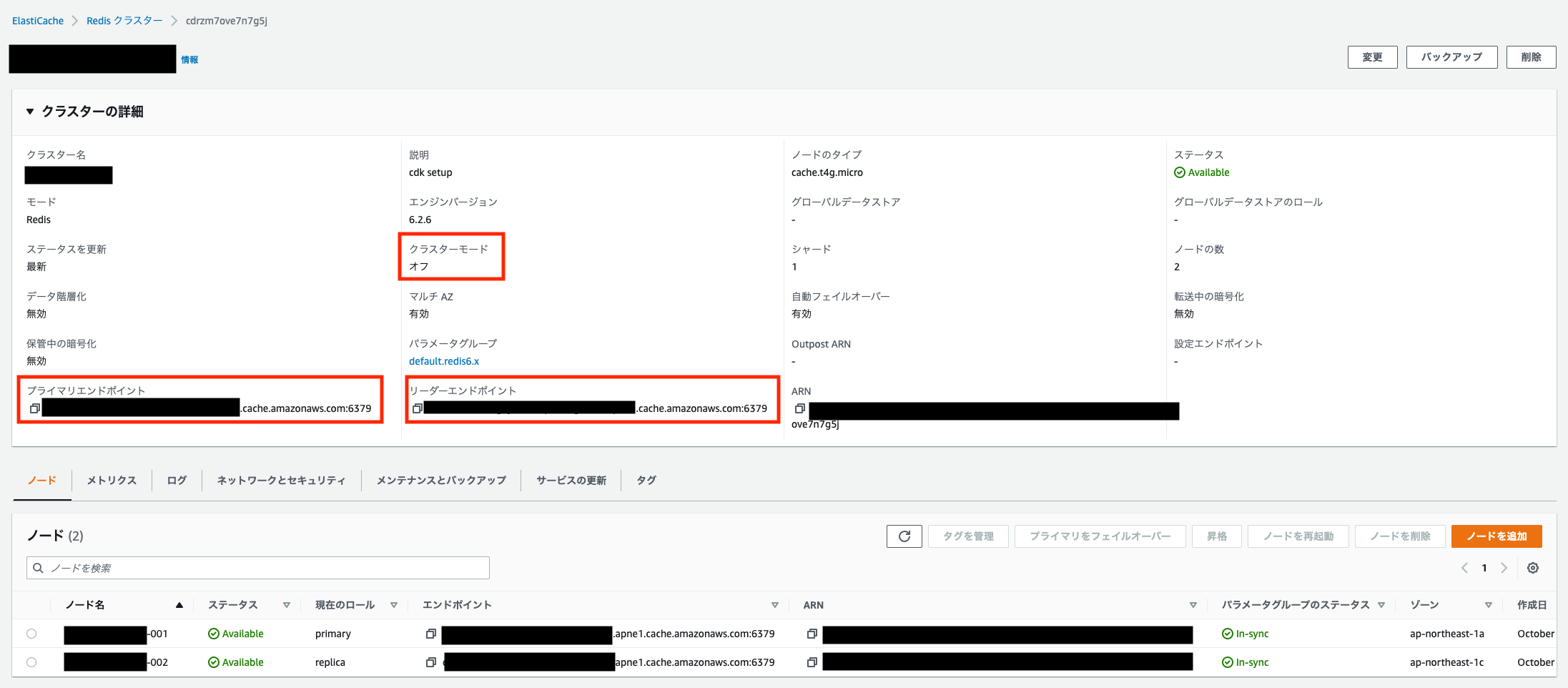Go to next page of nodes
Viewport: 1568px width, 688px height.
pyautogui.click(x=1504, y=568)
